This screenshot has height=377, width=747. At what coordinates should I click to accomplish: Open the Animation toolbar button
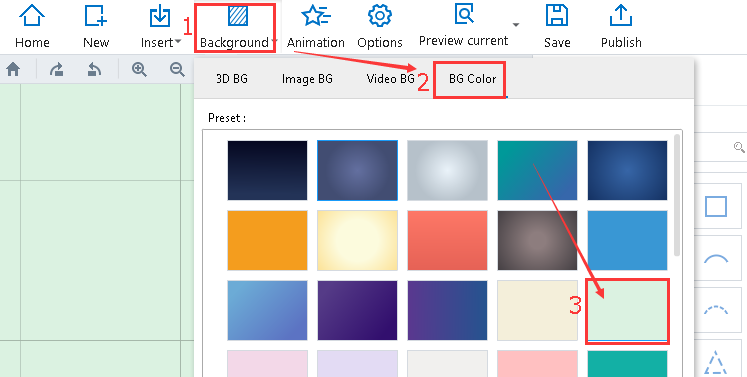[x=315, y=26]
